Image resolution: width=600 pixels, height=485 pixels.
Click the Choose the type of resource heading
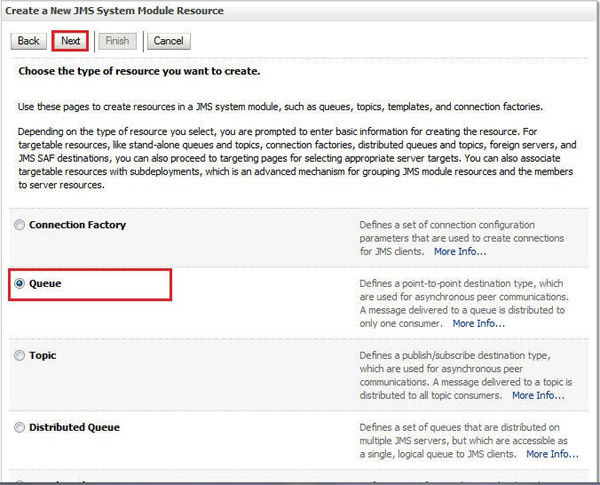tap(138, 71)
